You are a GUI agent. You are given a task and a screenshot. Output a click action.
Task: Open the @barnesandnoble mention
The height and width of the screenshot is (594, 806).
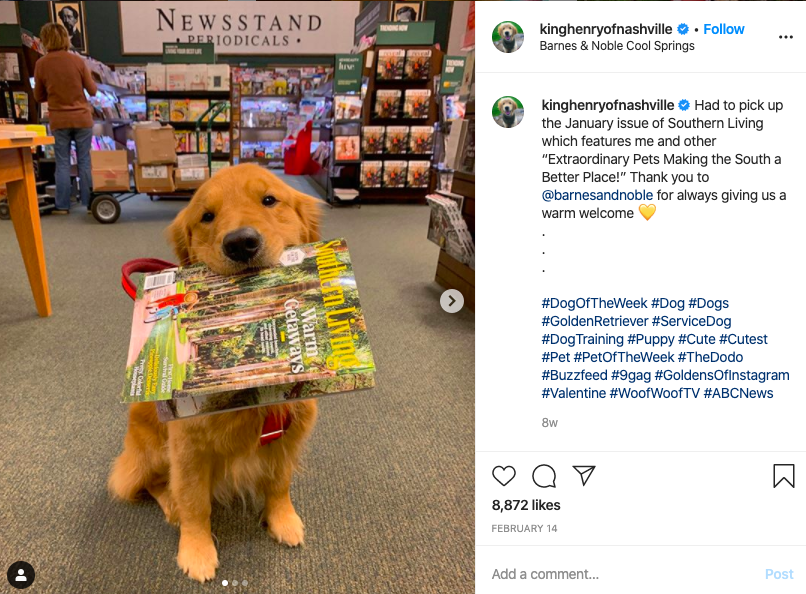coord(597,195)
